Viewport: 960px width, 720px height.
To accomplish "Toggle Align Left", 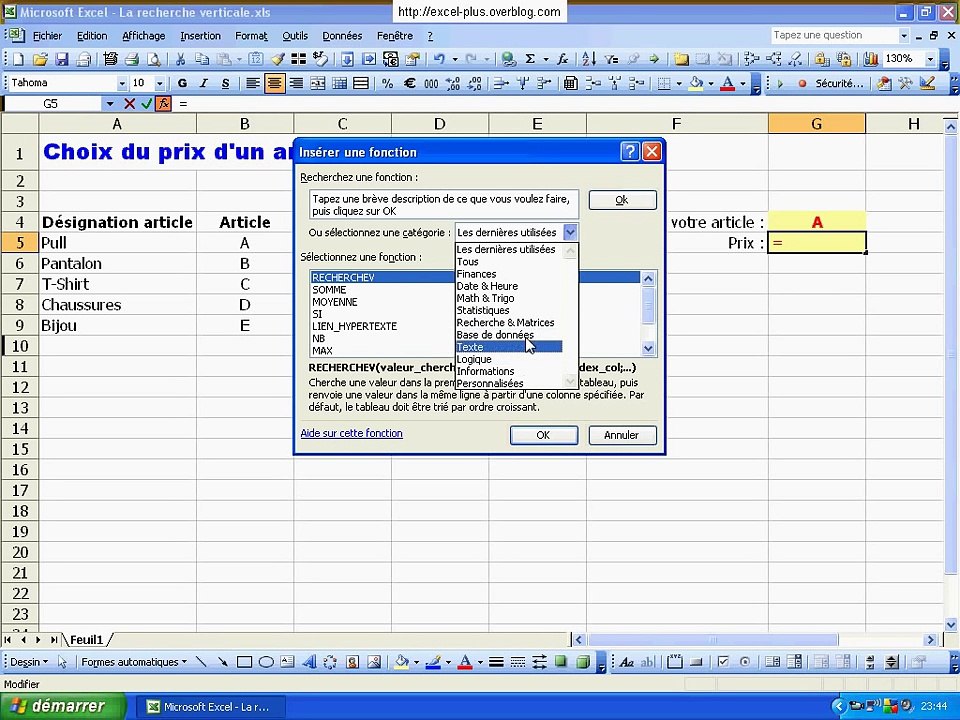I will point(252,83).
